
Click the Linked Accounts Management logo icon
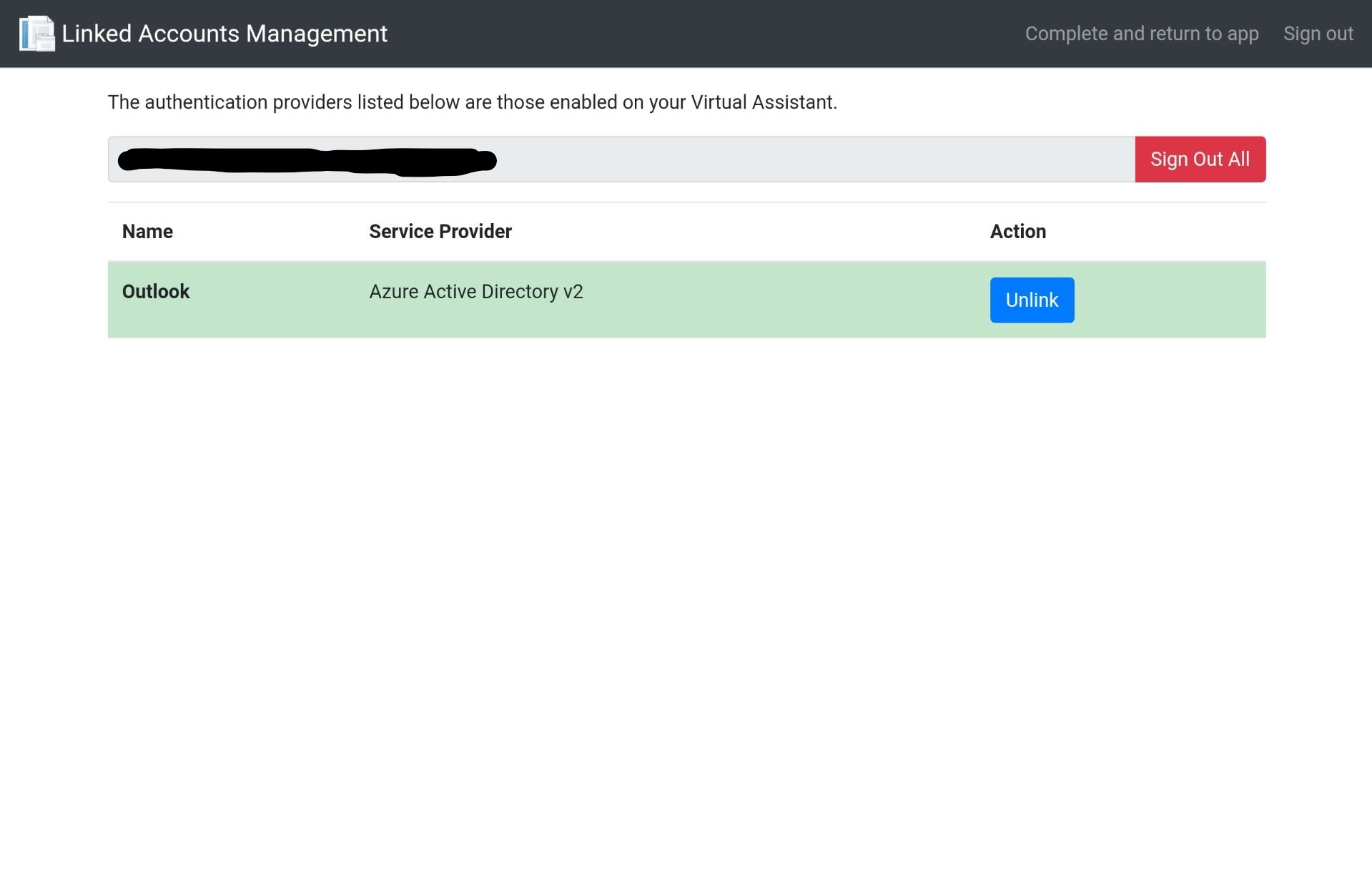point(36,34)
